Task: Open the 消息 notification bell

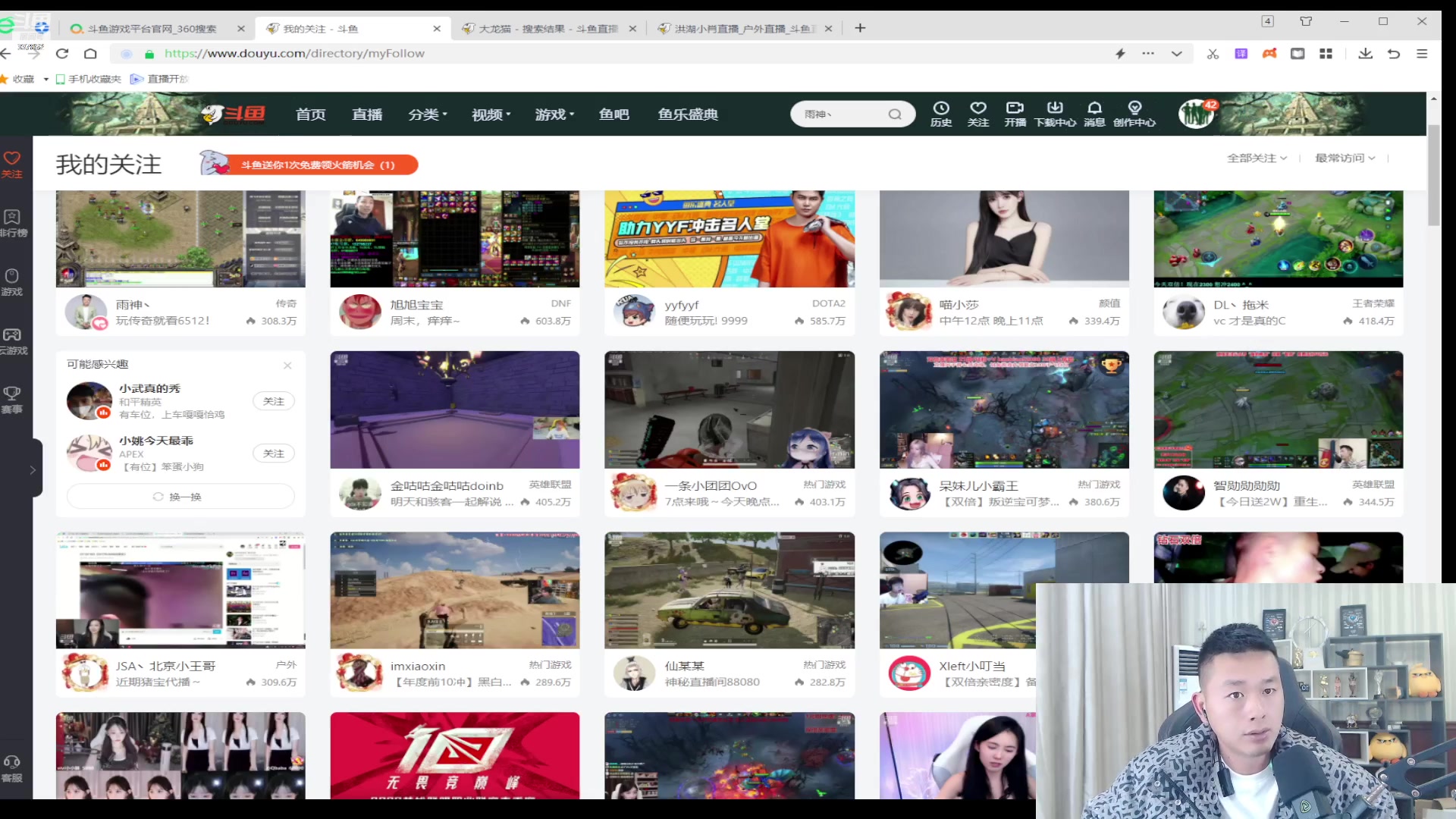Action: click(1094, 114)
